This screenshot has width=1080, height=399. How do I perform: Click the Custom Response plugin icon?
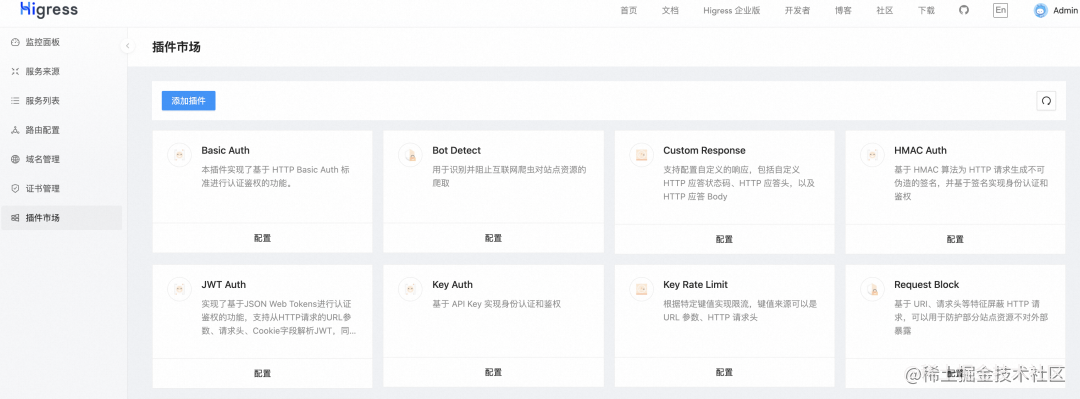tap(641, 155)
